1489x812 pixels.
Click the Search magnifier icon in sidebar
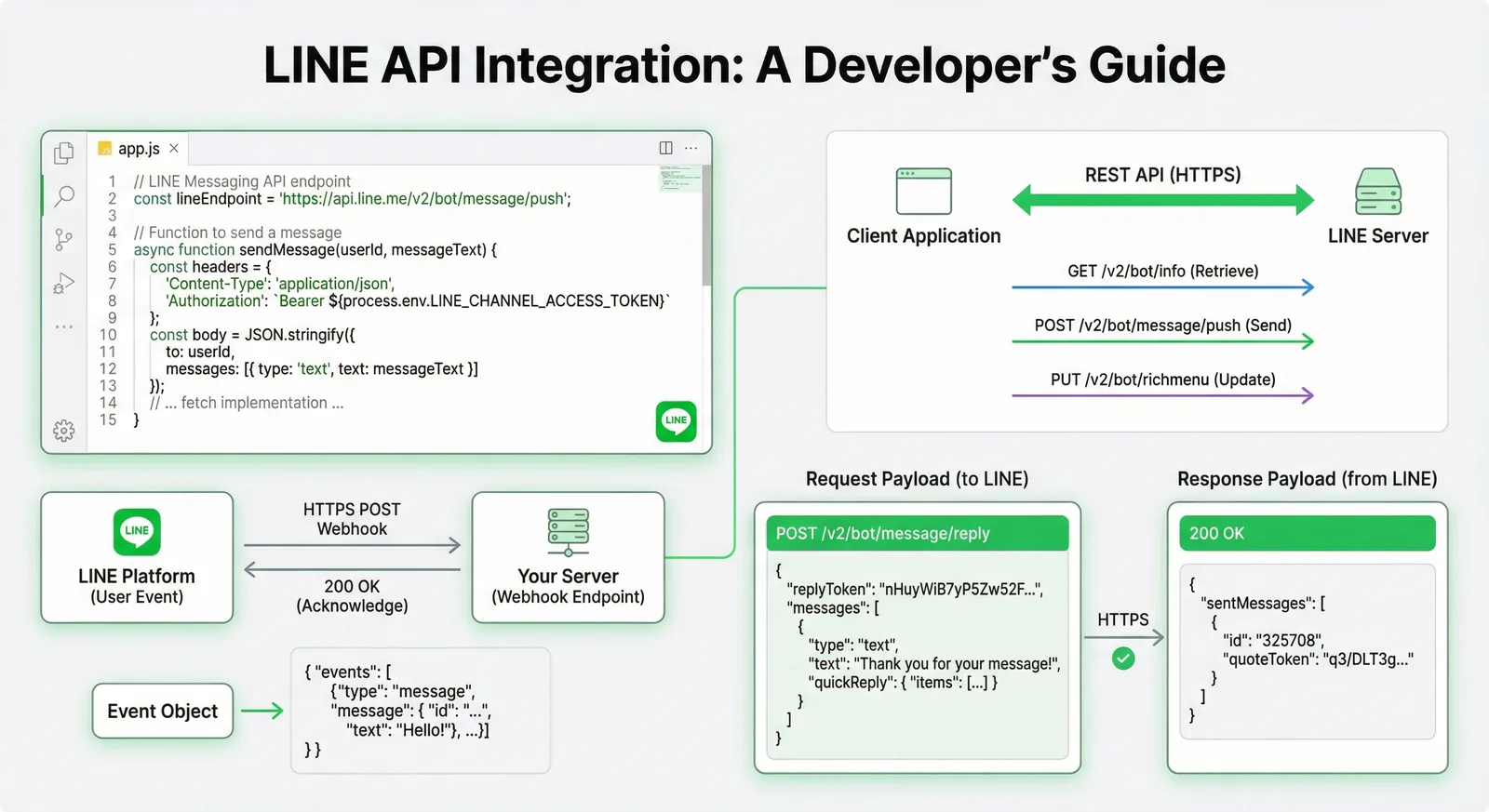(x=64, y=195)
